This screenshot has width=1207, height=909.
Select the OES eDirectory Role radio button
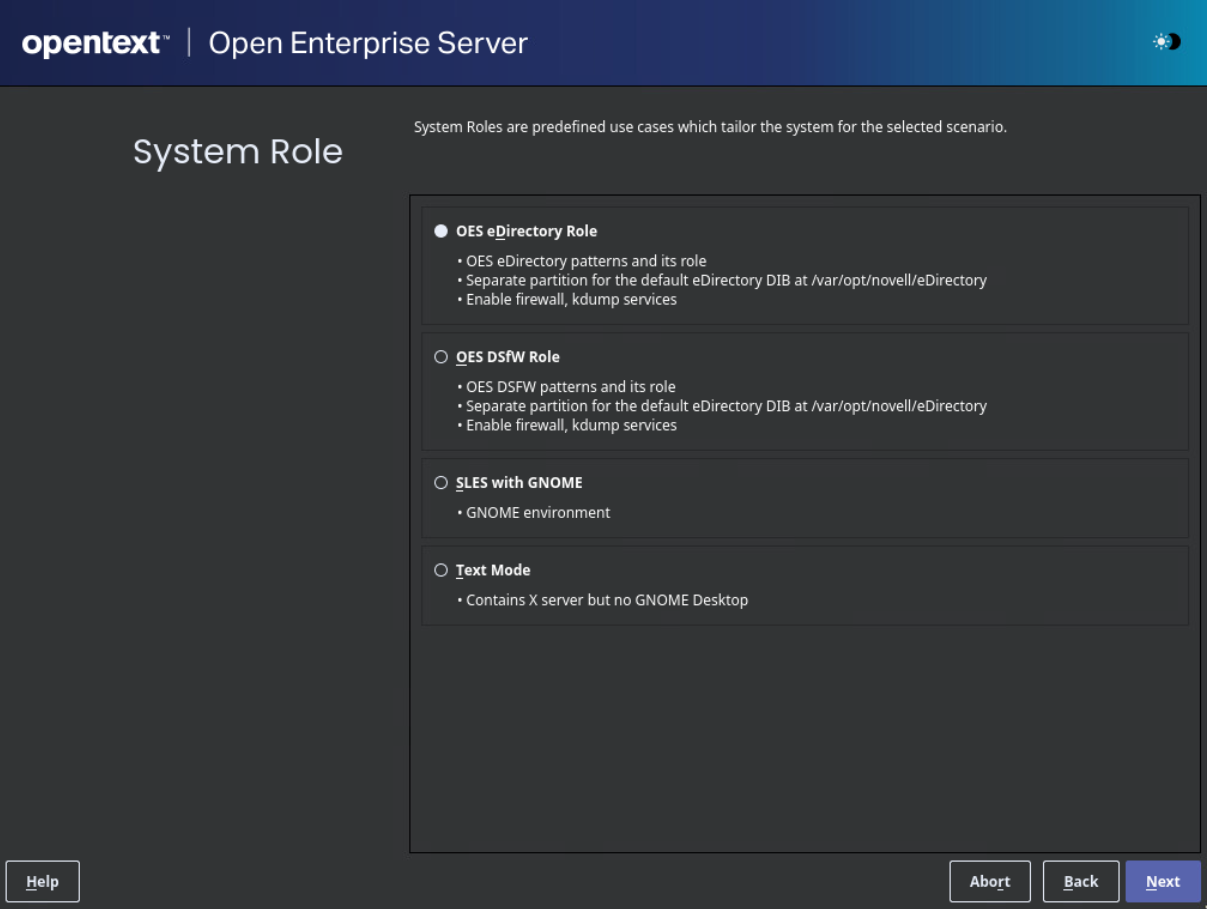point(441,231)
